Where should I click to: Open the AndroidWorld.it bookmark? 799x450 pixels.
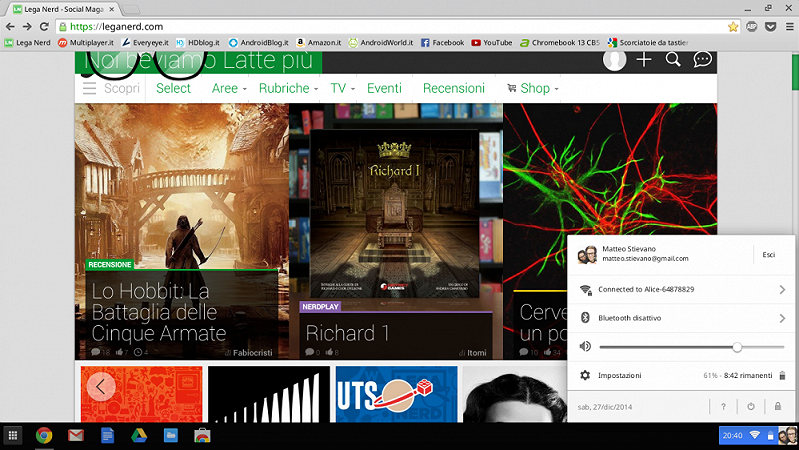[381, 43]
